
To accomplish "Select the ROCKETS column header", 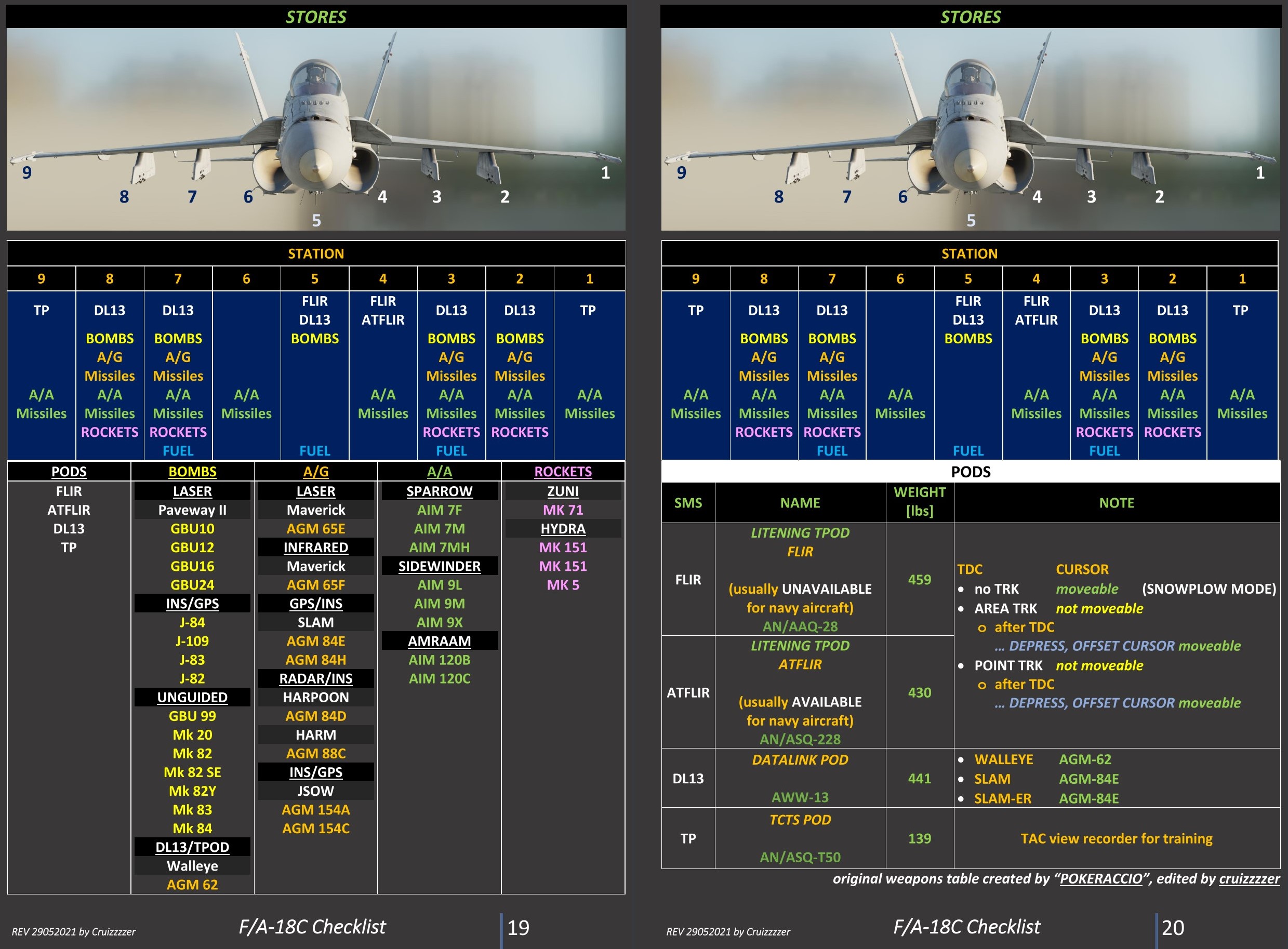I will pos(562,472).
